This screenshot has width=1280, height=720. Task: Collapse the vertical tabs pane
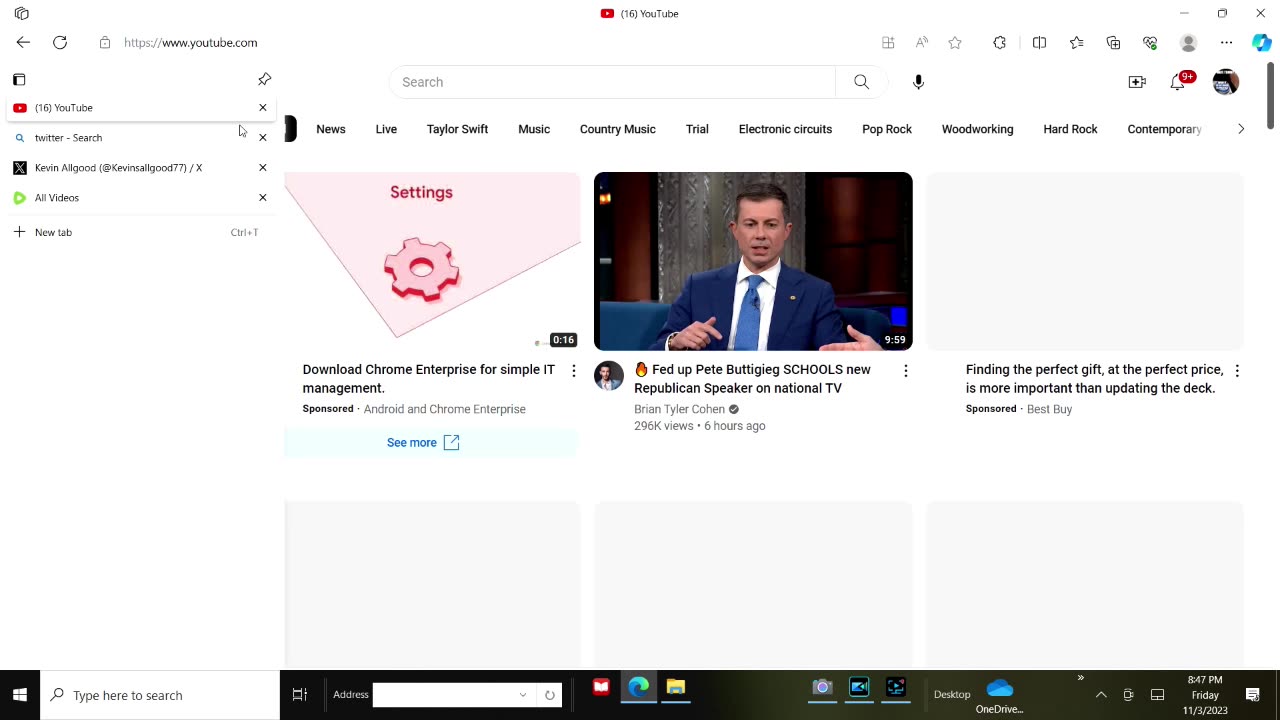pyautogui.click(x=19, y=79)
